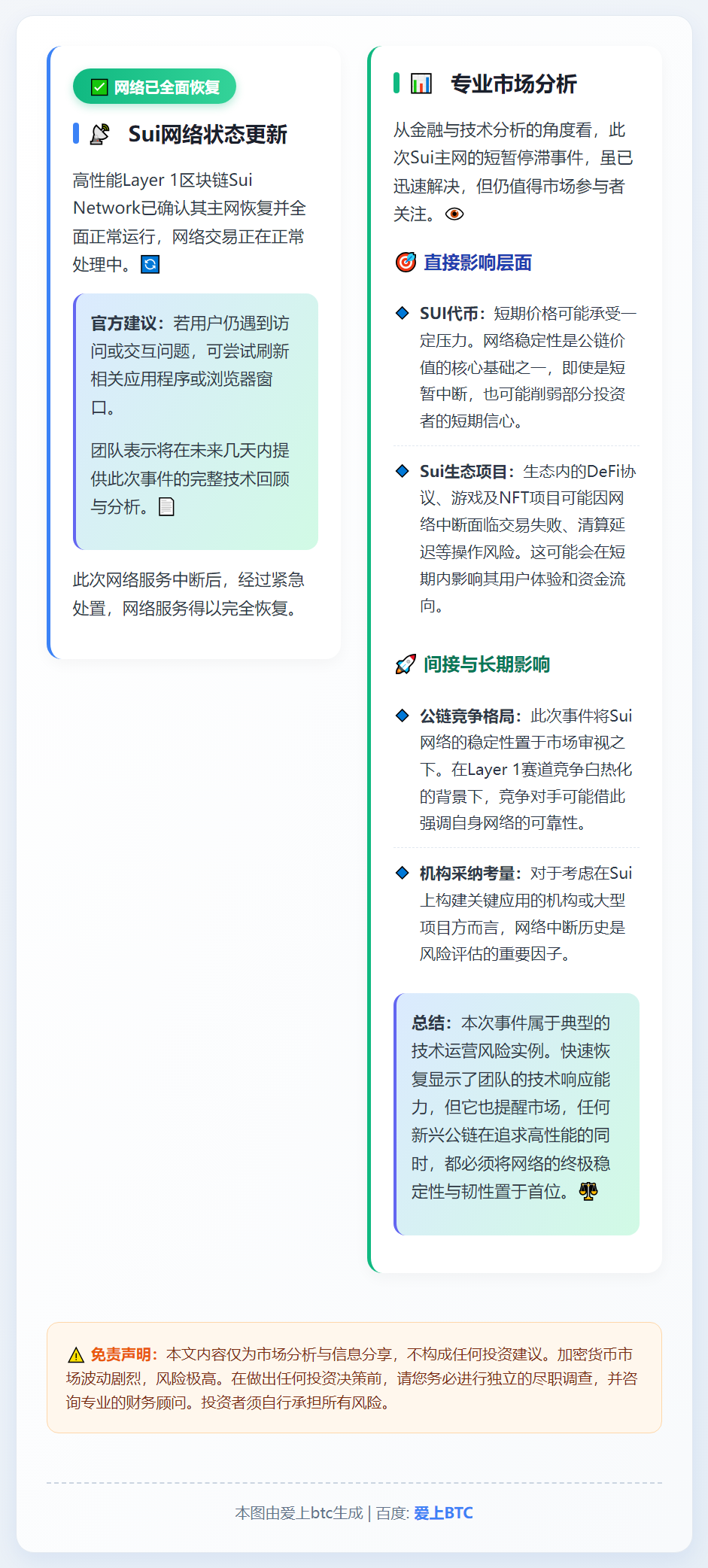The width and height of the screenshot is (708, 1568).
Task: Select the '总结:' bold label
Action: tap(432, 1023)
